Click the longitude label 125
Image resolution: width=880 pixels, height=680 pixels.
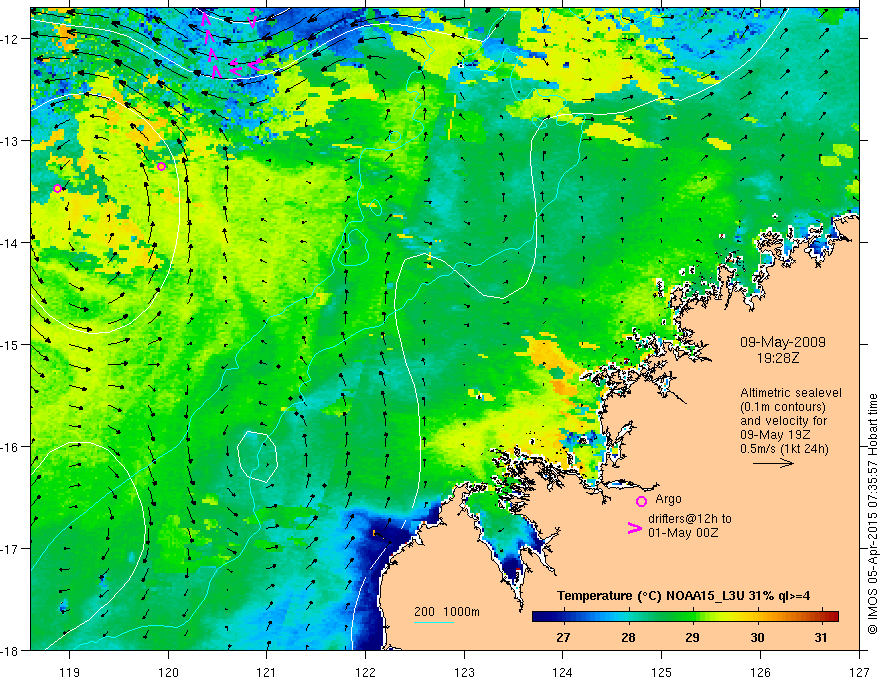(662, 672)
